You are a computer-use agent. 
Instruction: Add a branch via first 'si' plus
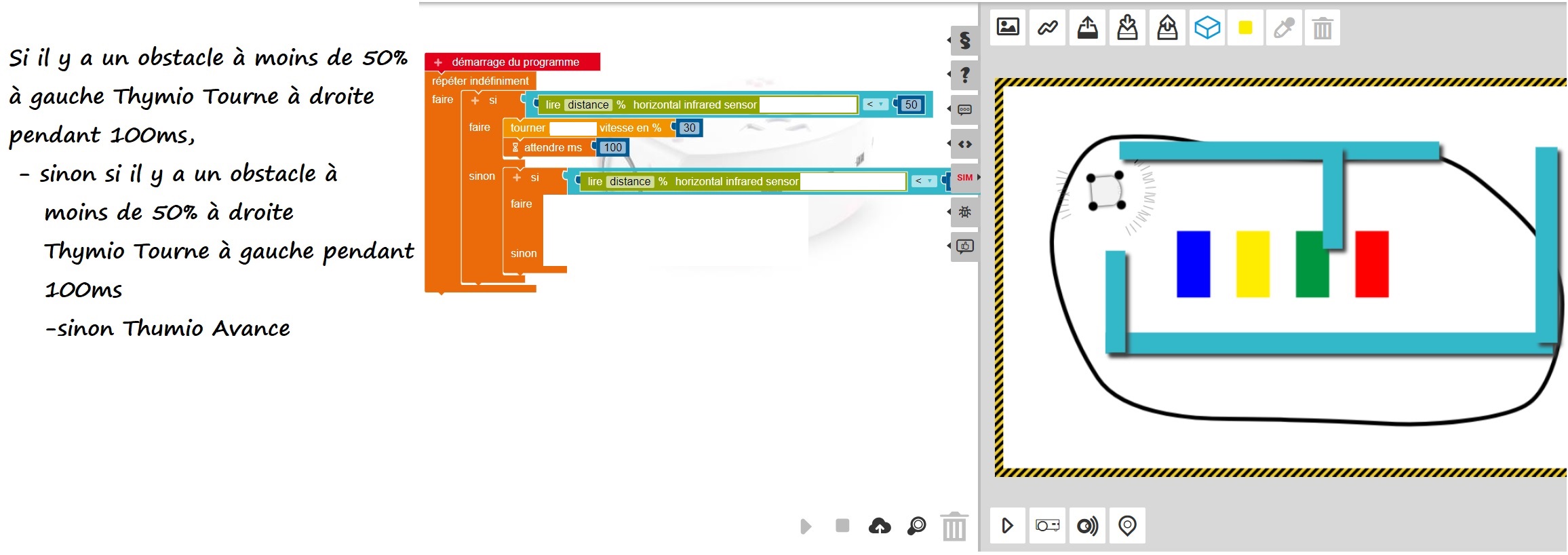tap(475, 100)
